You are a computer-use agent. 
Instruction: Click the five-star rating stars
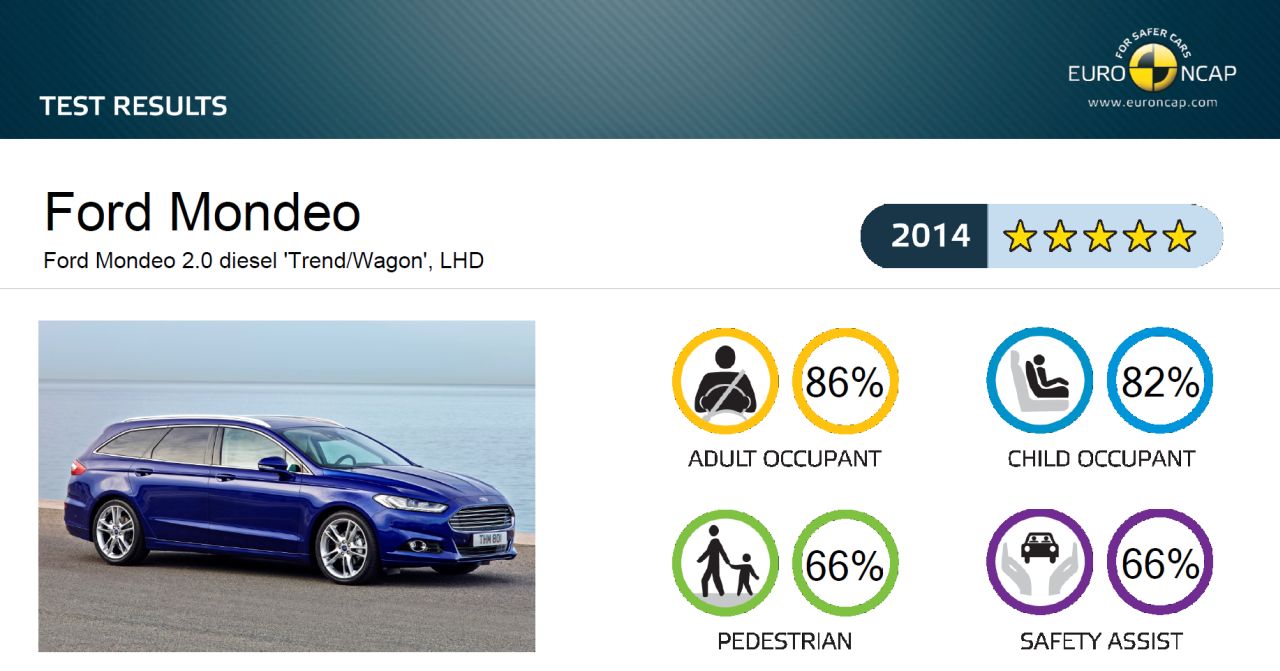click(1100, 237)
